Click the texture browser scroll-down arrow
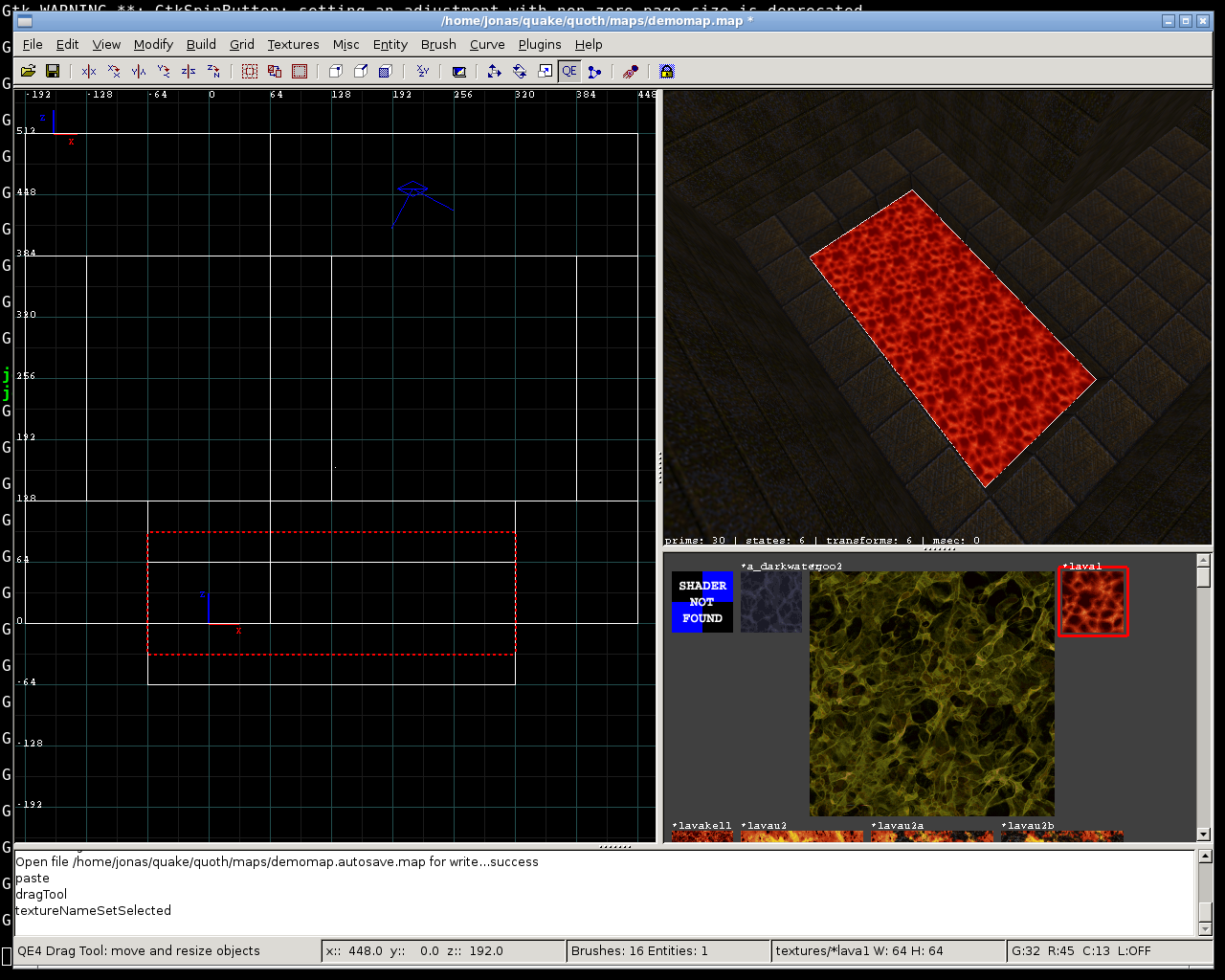Screen dimensions: 1225x980 (x=1204, y=835)
